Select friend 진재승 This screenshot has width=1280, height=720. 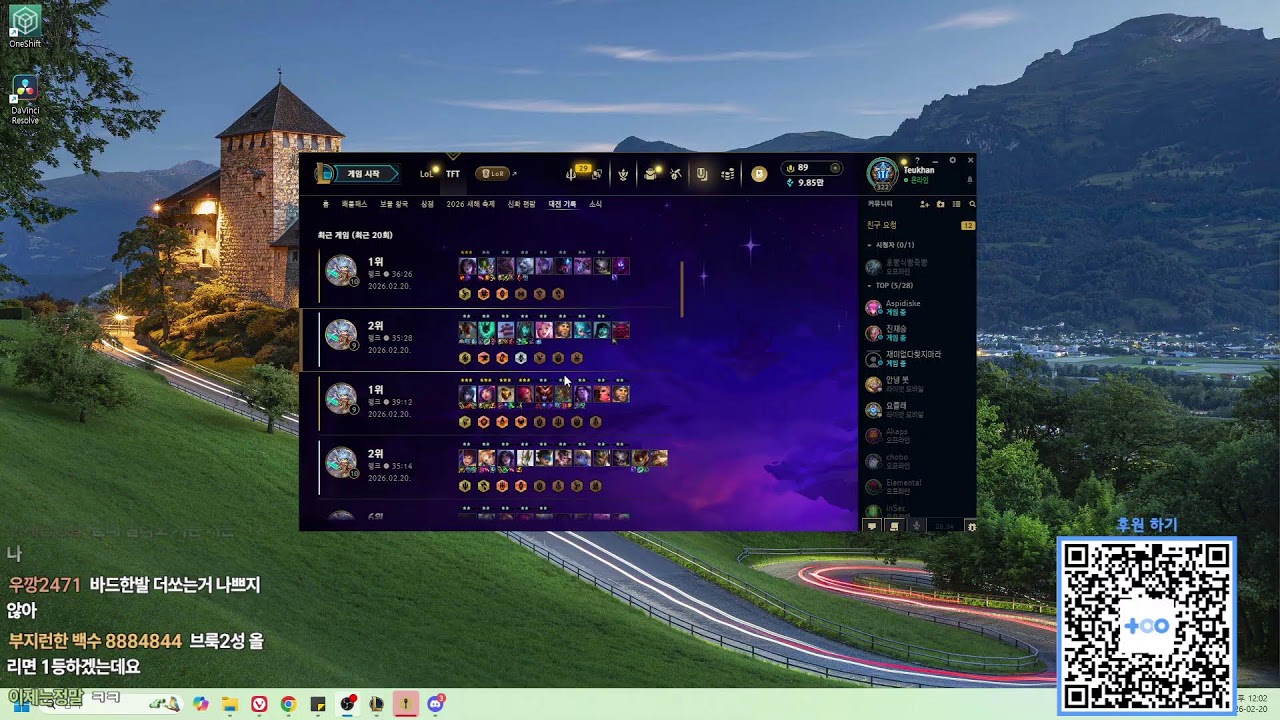pyautogui.click(x=918, y=333)
